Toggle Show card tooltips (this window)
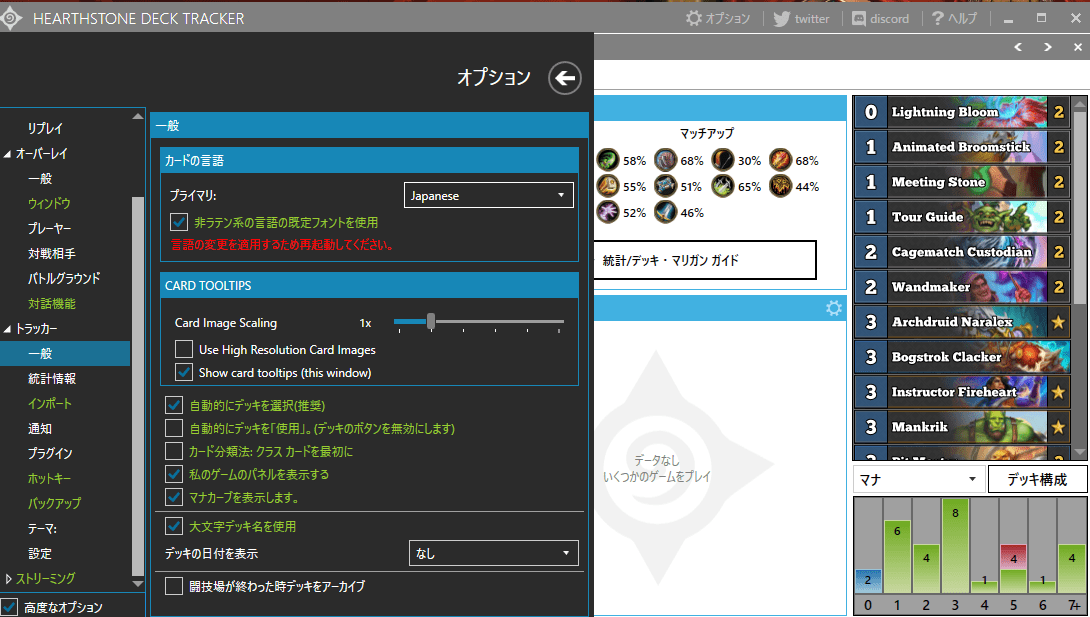 click(184, 372)
